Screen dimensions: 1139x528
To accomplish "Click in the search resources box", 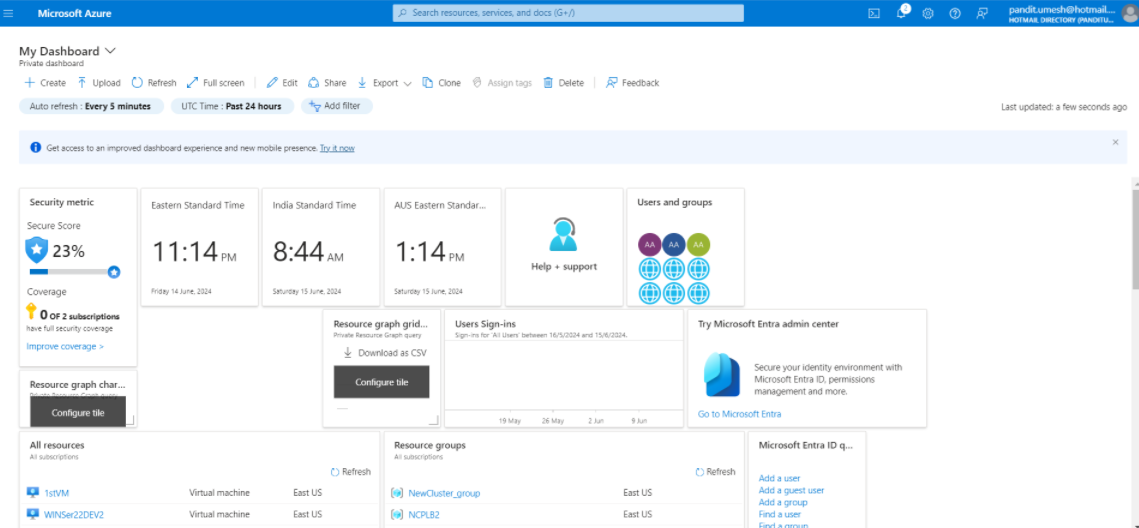I will click(568, 13).
